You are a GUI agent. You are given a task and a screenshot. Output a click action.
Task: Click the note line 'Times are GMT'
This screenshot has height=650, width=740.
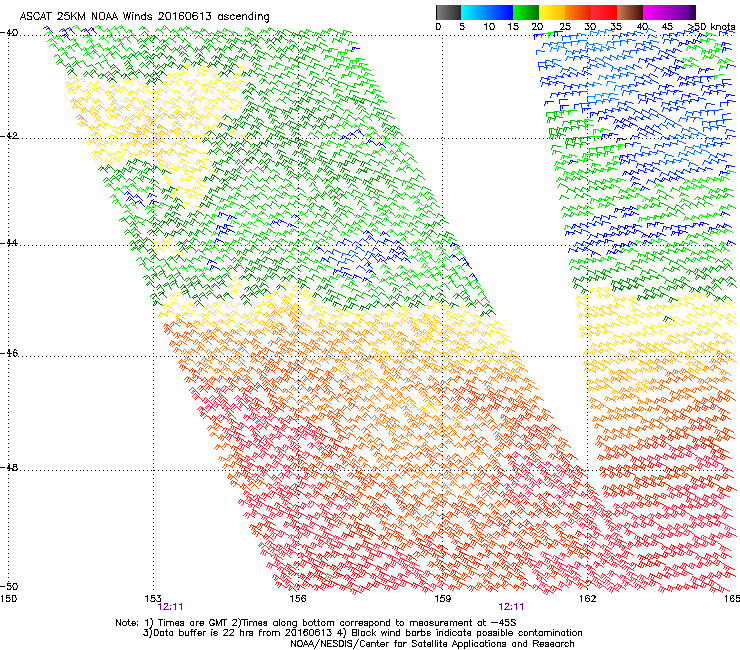pos(195,623)
